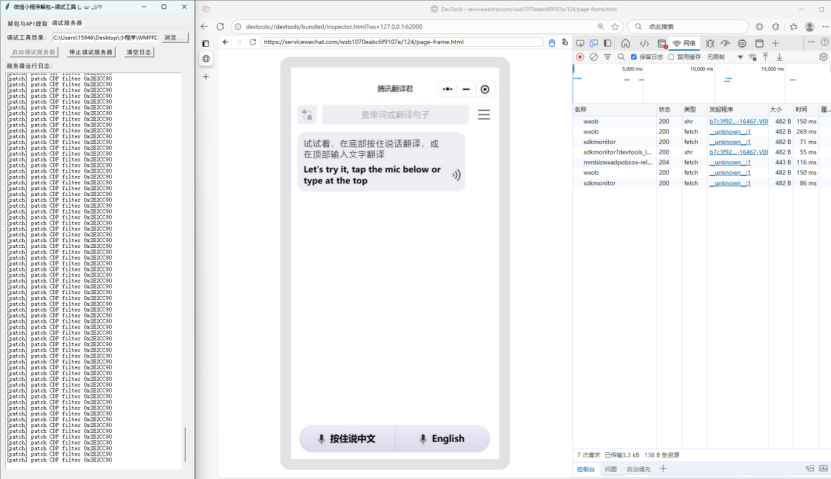Open DevTools customize three-dot menu
The image size is (831, 479).
(811, 42)
